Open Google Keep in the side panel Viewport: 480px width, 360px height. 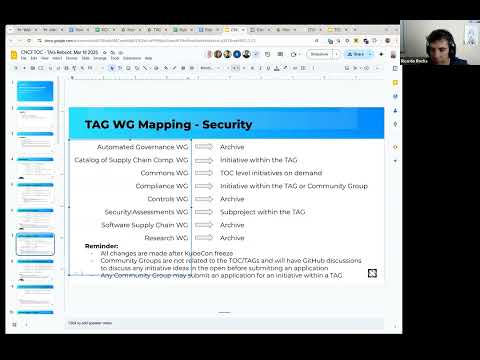coord(395,83)
